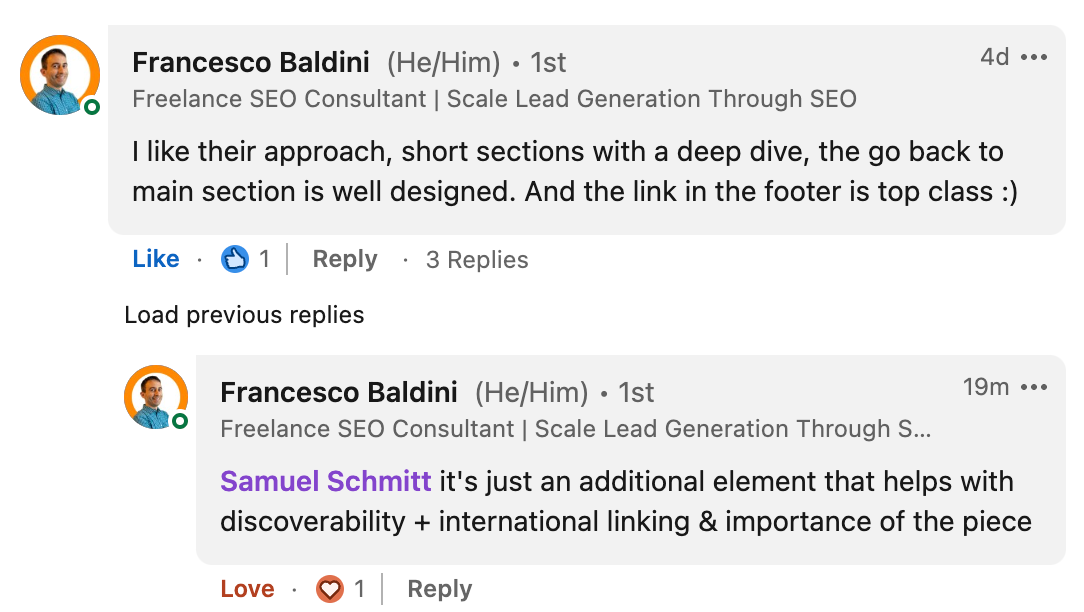The width and height of the screenshot is (1084, 612).
Task: Click the 4d timestamp on top comment
Action: click(x=994, y=57)
